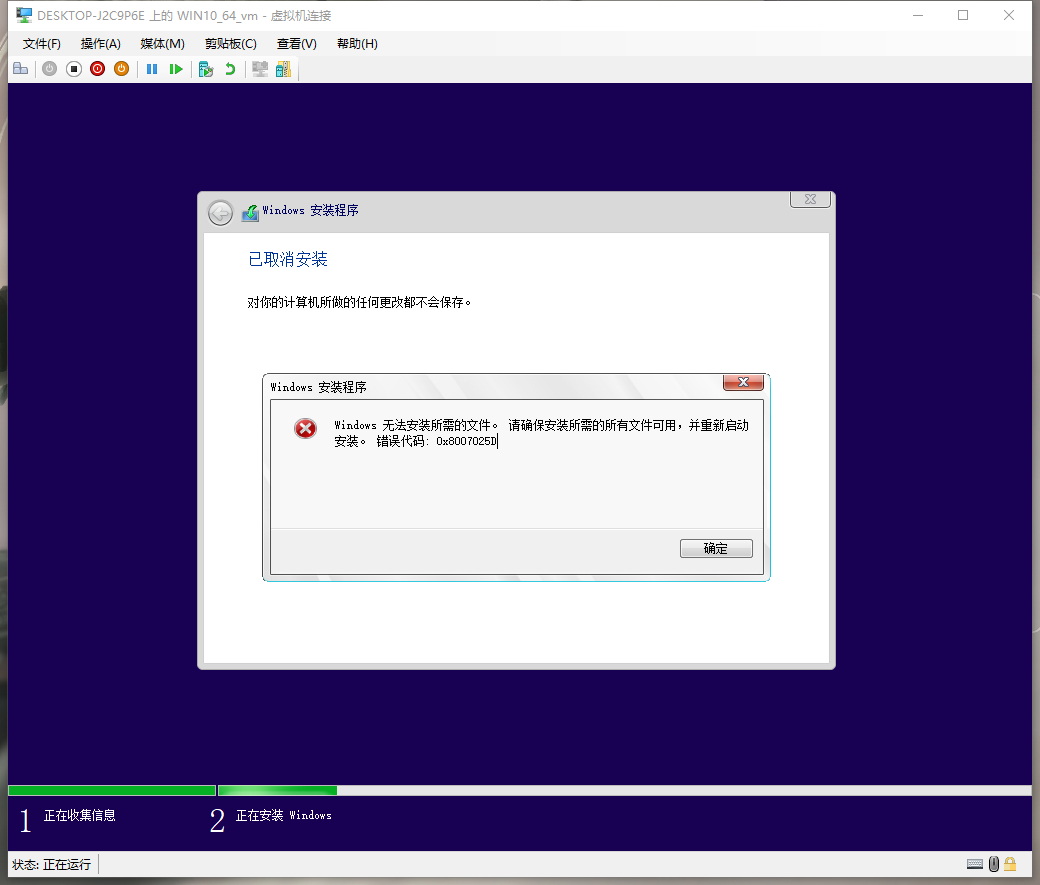Image resolution: width=1040 pixels, height=885 pixels.
Task: Click the orange Save state icon
Action: (121, 69)
